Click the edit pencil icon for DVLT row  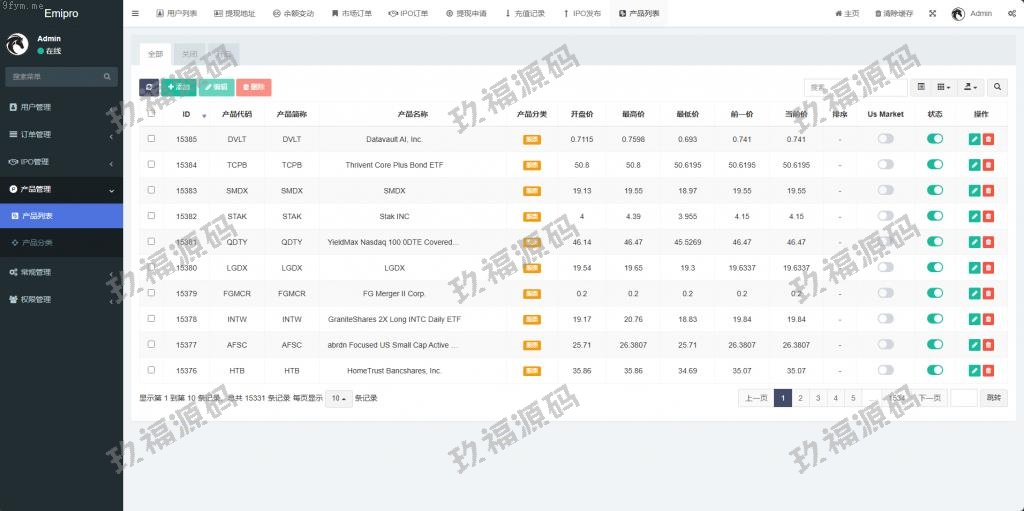click(974, 139)
